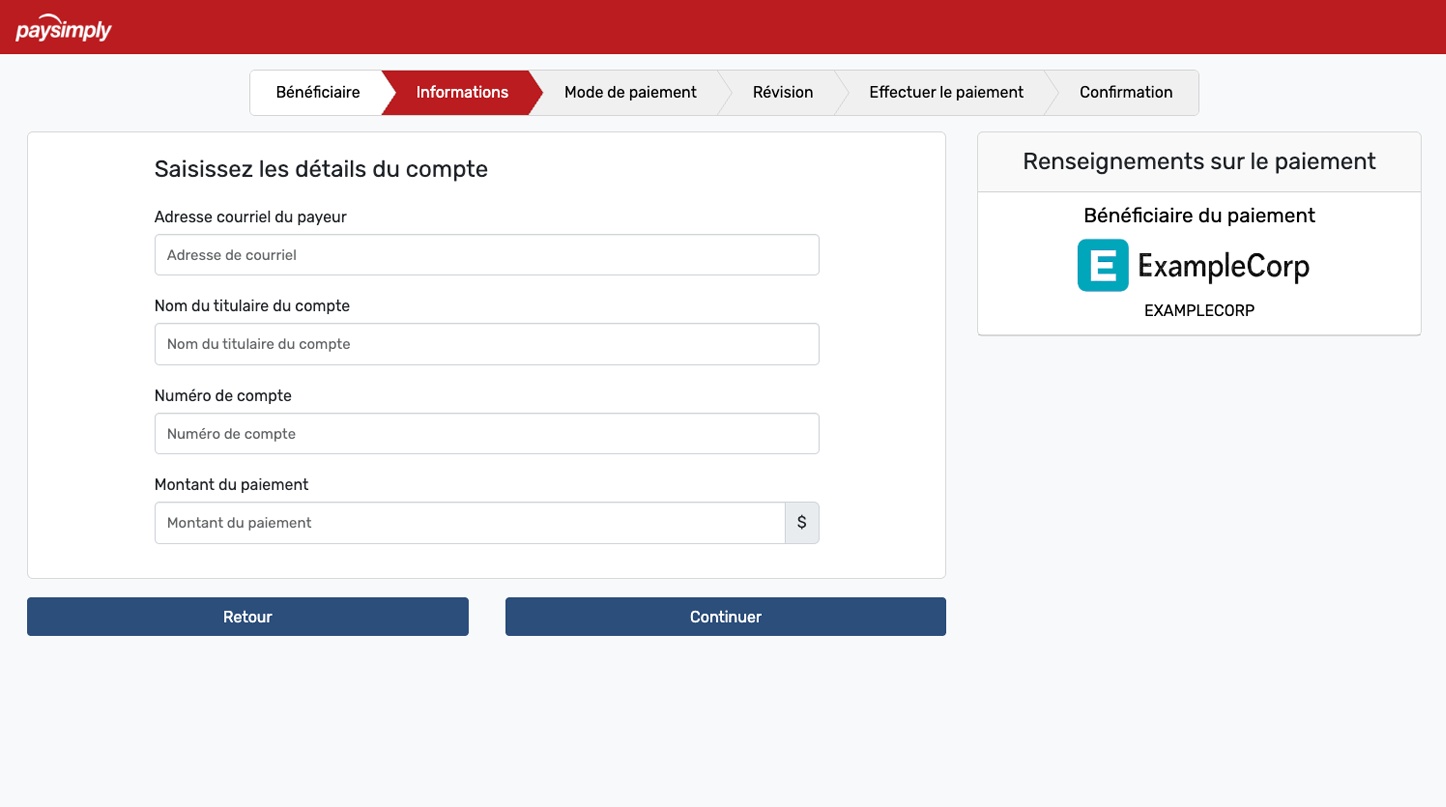Click the Nom du titulaire du compte field
The image size is (1446, 807).
coord(486,343)
